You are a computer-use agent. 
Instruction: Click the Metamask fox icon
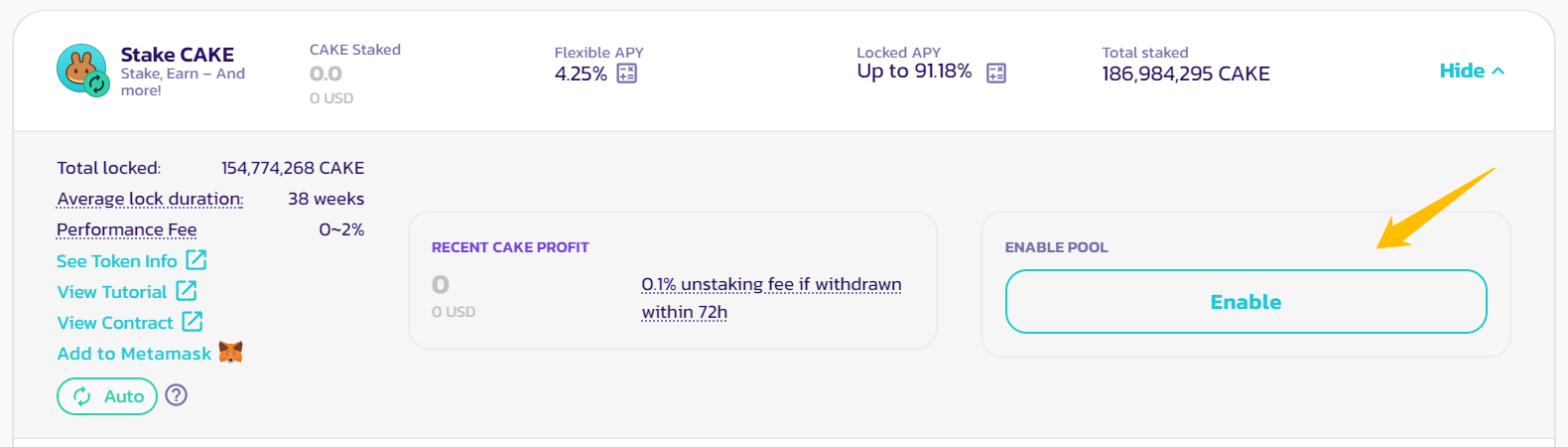[x=230, y=352]
